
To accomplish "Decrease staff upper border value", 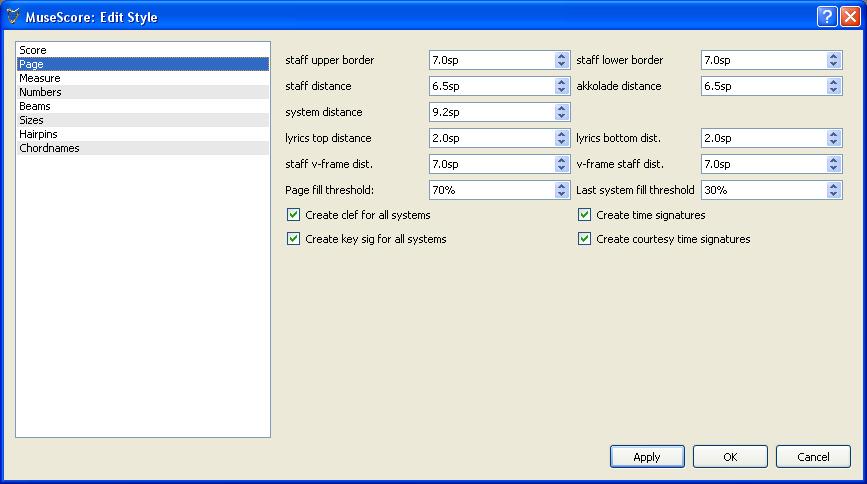I will pyautogui.click(x=562, y=64).
